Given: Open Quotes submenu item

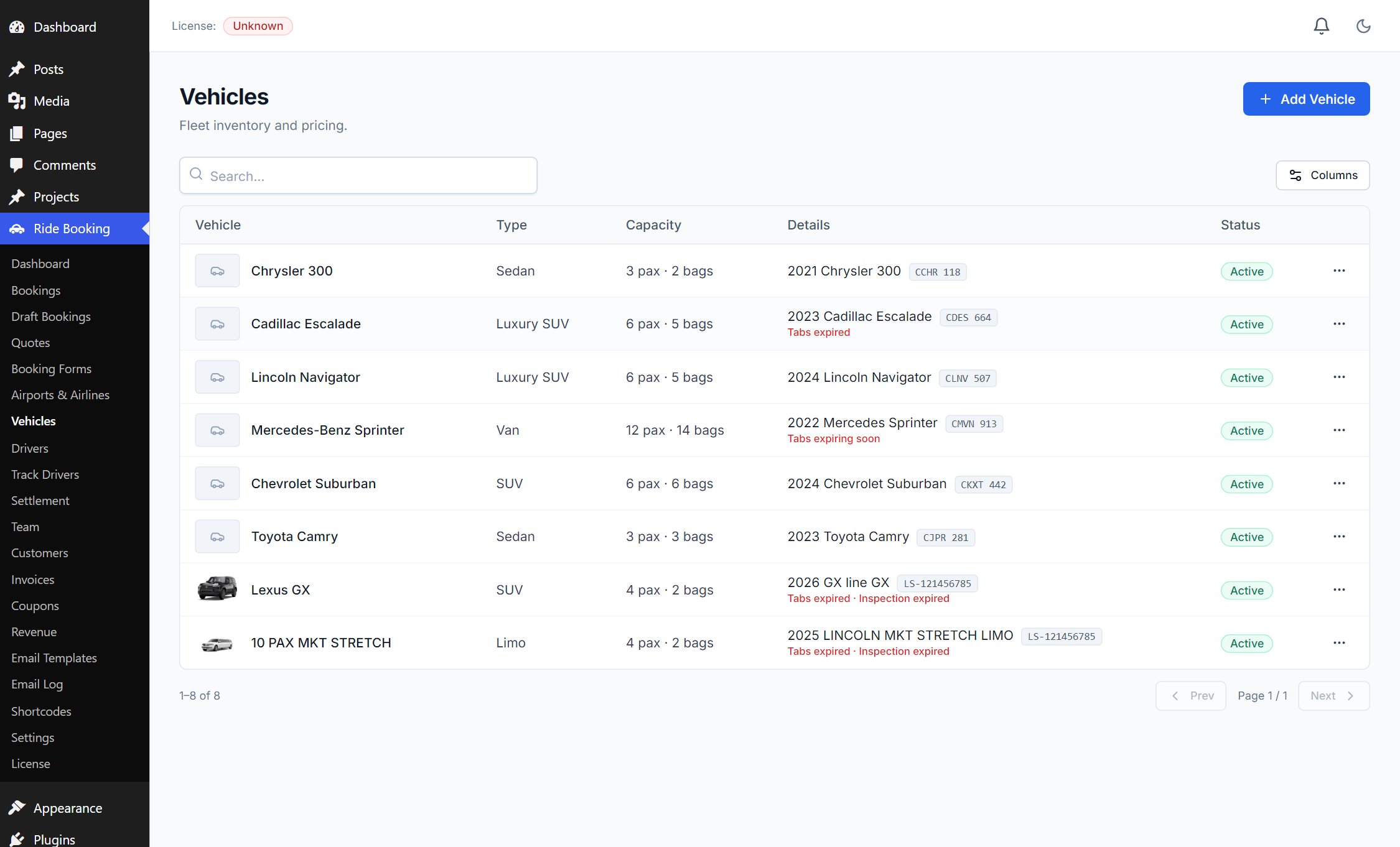Looking at the screenshot, I should pos(30,343).
